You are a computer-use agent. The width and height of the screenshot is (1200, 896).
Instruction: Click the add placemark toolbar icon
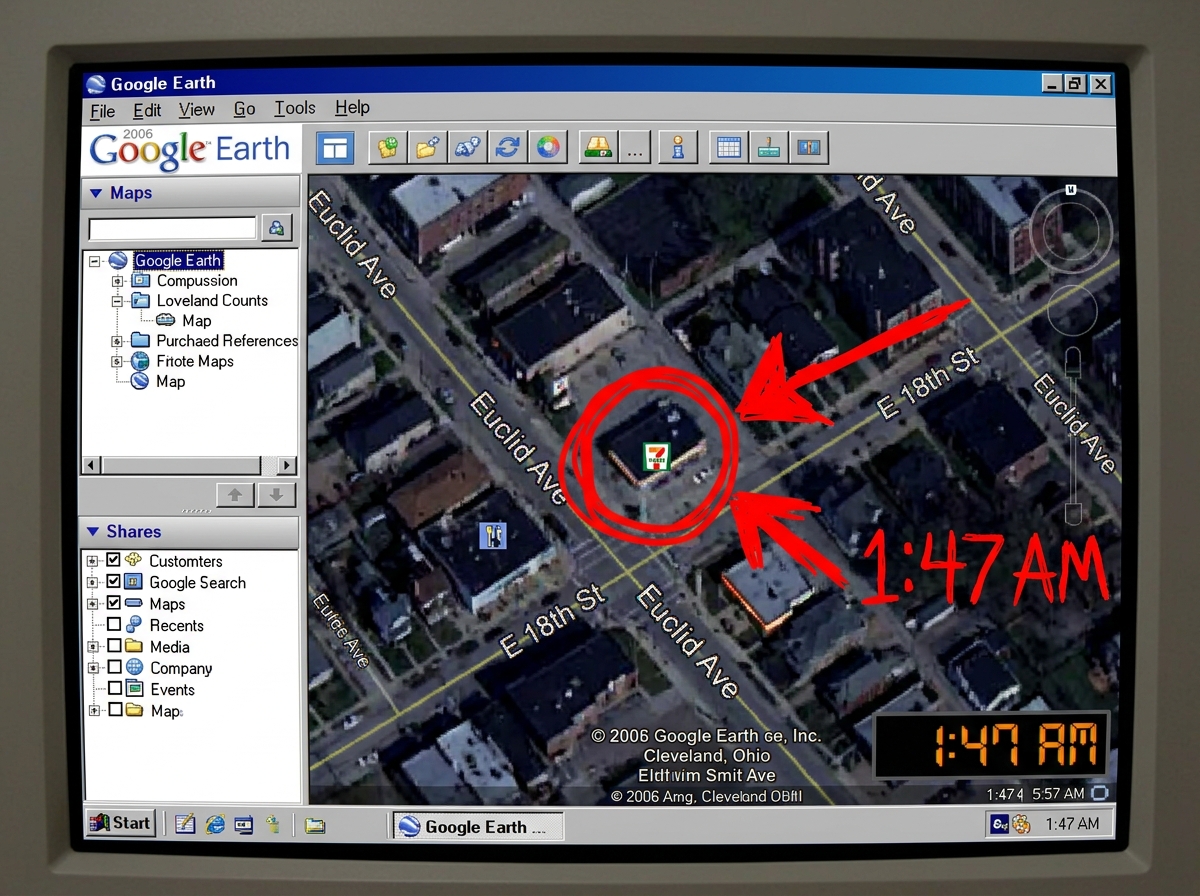tap(388, 148)
